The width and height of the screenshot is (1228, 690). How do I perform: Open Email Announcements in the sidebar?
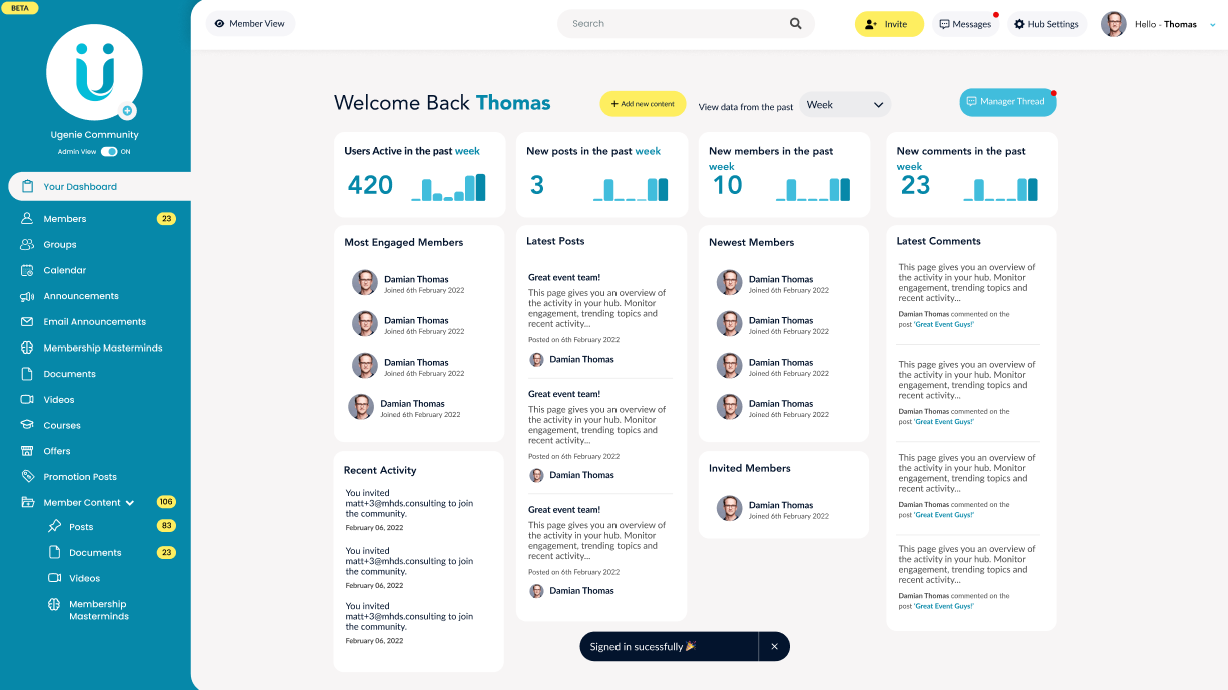[x=95, y=322]
